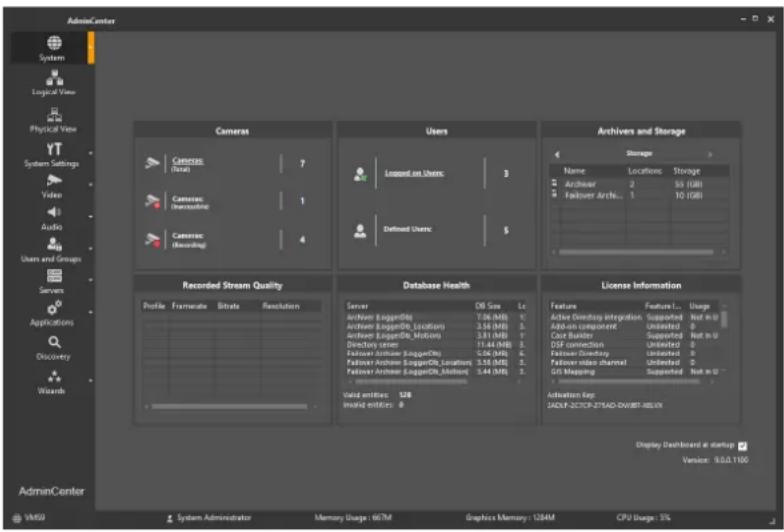
Task: Open the System globe icon
Action: click(54, 43)
